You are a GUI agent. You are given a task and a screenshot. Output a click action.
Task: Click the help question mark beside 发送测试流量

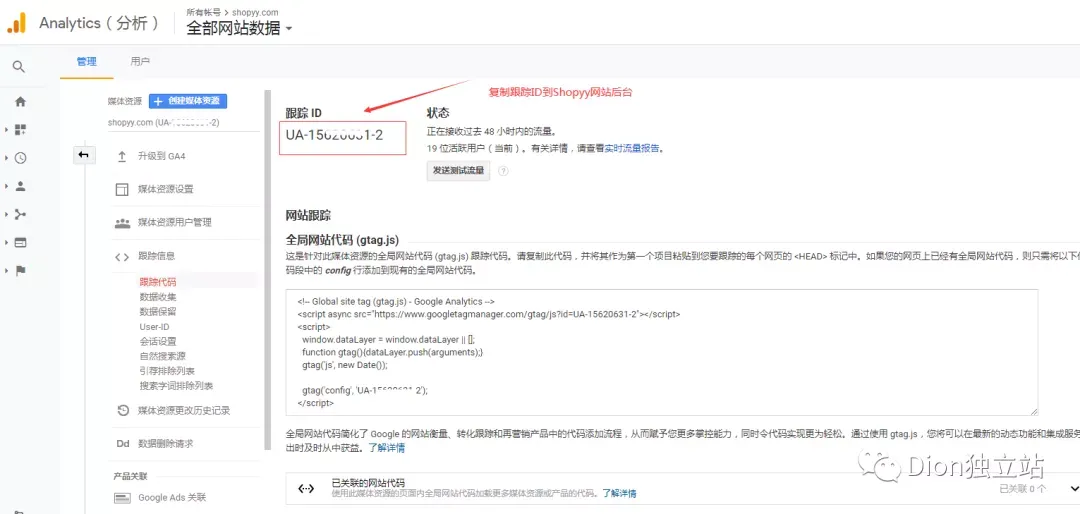[x=503, y=171]
